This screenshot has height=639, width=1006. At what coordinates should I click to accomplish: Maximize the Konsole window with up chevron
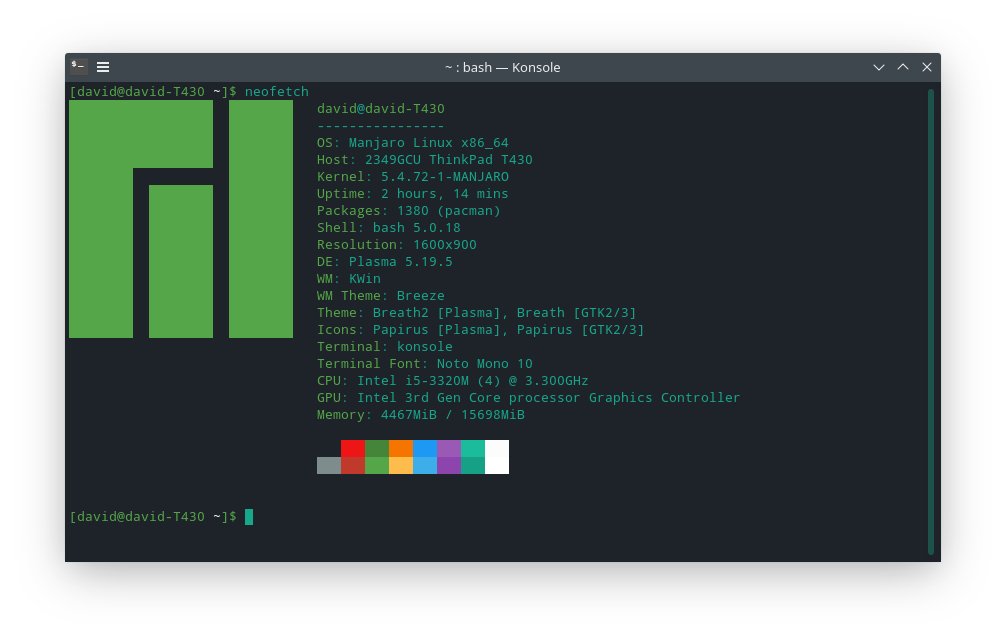point(903,67)
